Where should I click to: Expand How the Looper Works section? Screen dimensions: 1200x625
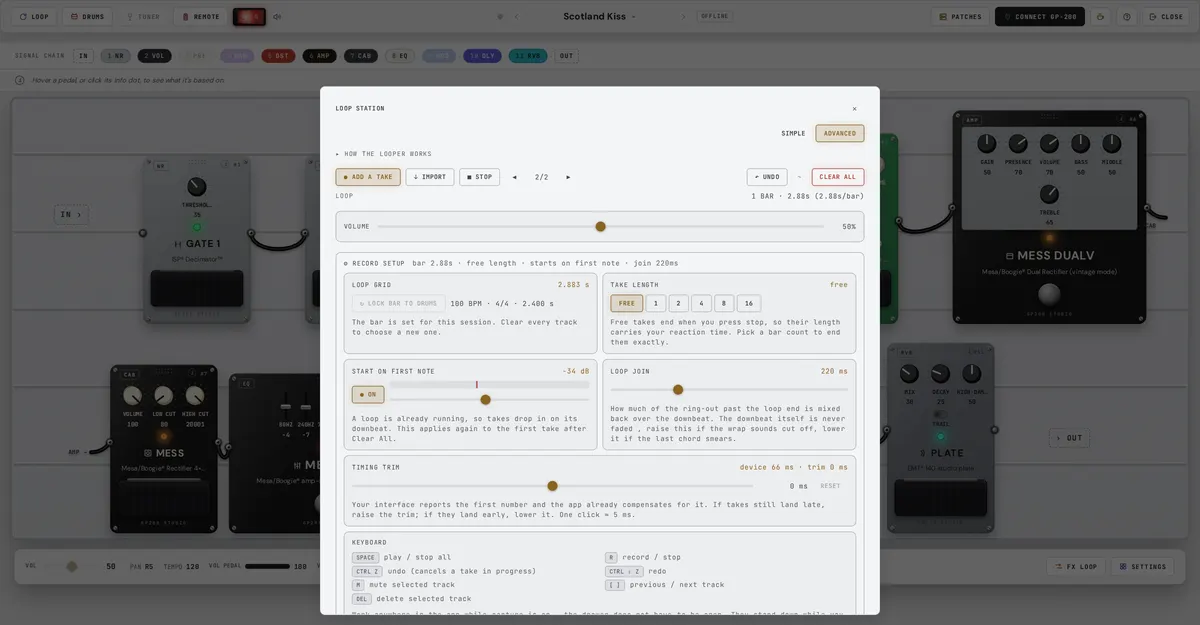tap(384, 154)
